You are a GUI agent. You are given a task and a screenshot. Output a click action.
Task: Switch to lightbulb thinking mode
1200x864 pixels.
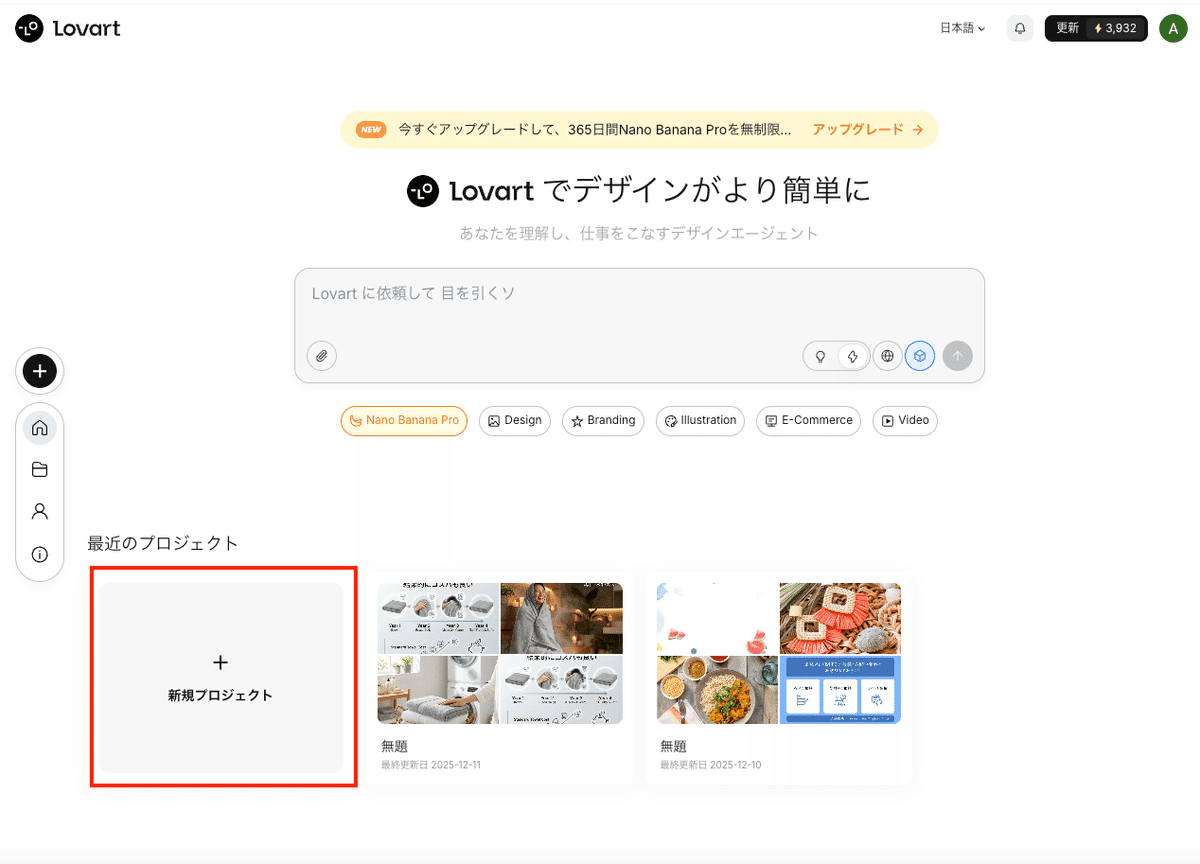821,356
